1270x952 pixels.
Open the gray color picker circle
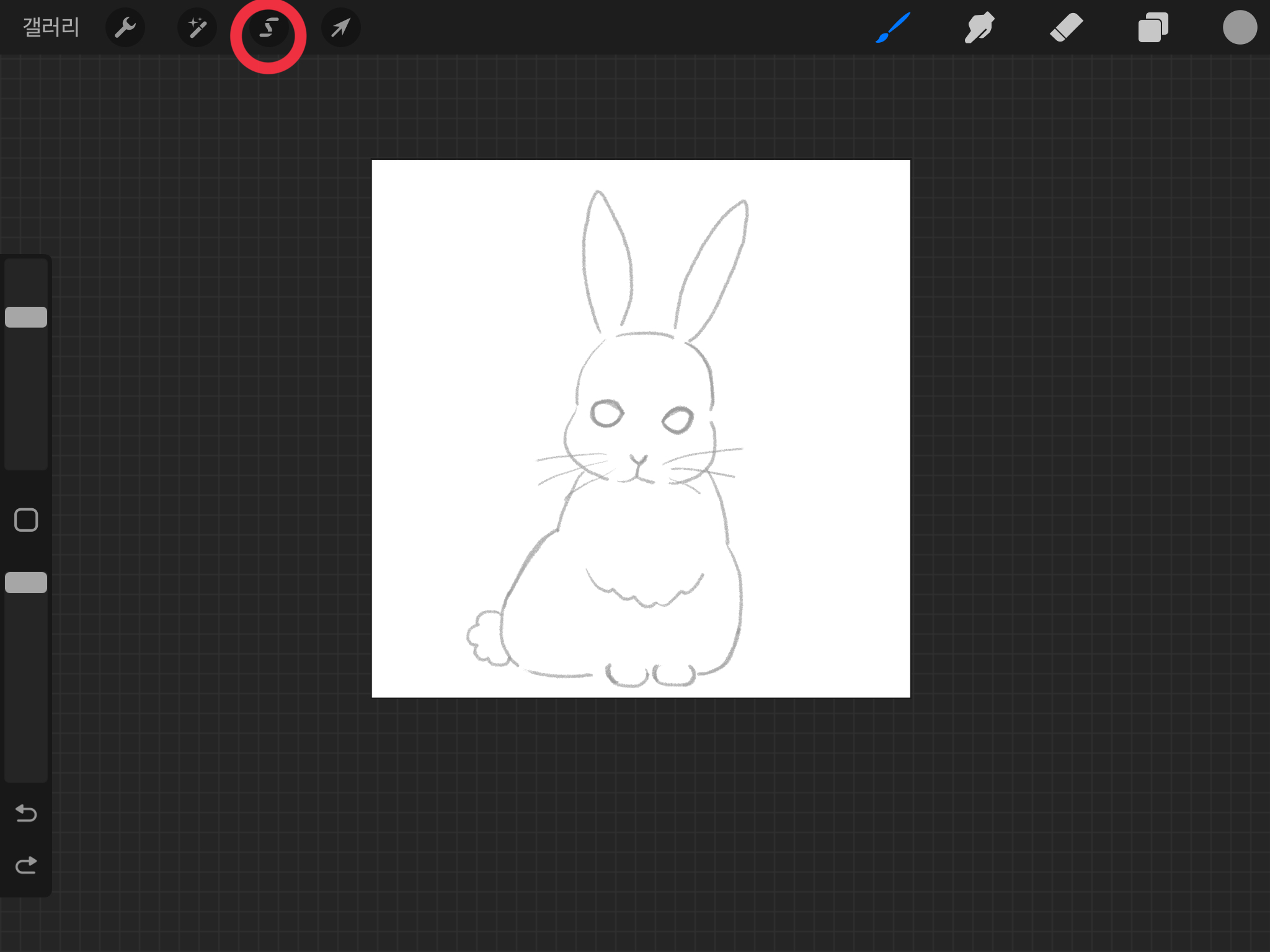(1239, 27)
